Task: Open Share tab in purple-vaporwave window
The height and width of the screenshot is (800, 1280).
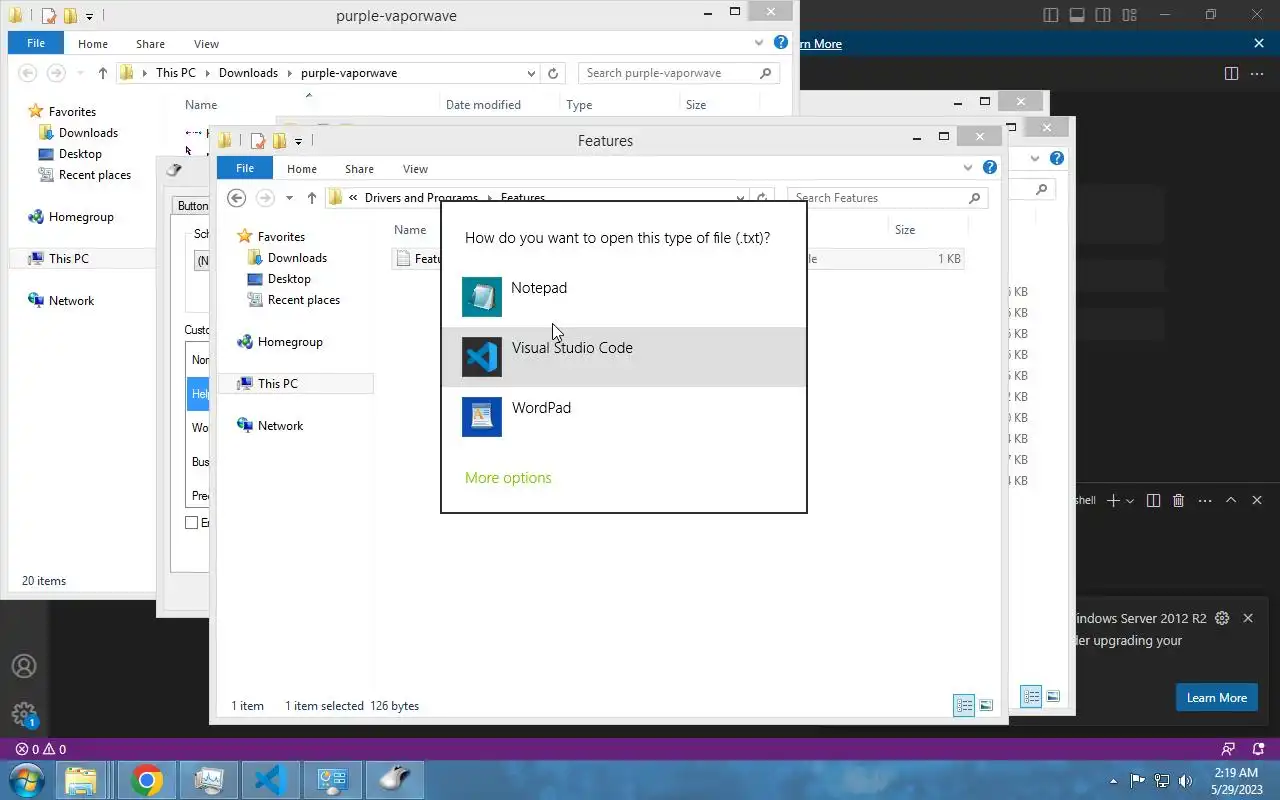Action: tap(151, 44)
